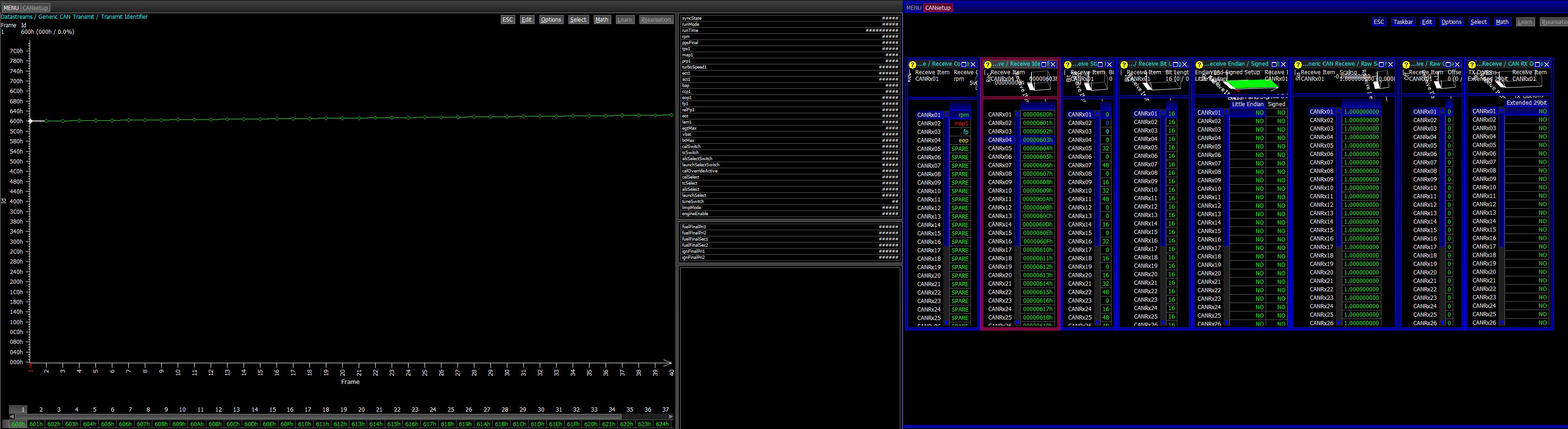The width and height of the screenshot is (1568, 429).
Task: Open the Math menu in left pane
Action: tap(601, 20)
